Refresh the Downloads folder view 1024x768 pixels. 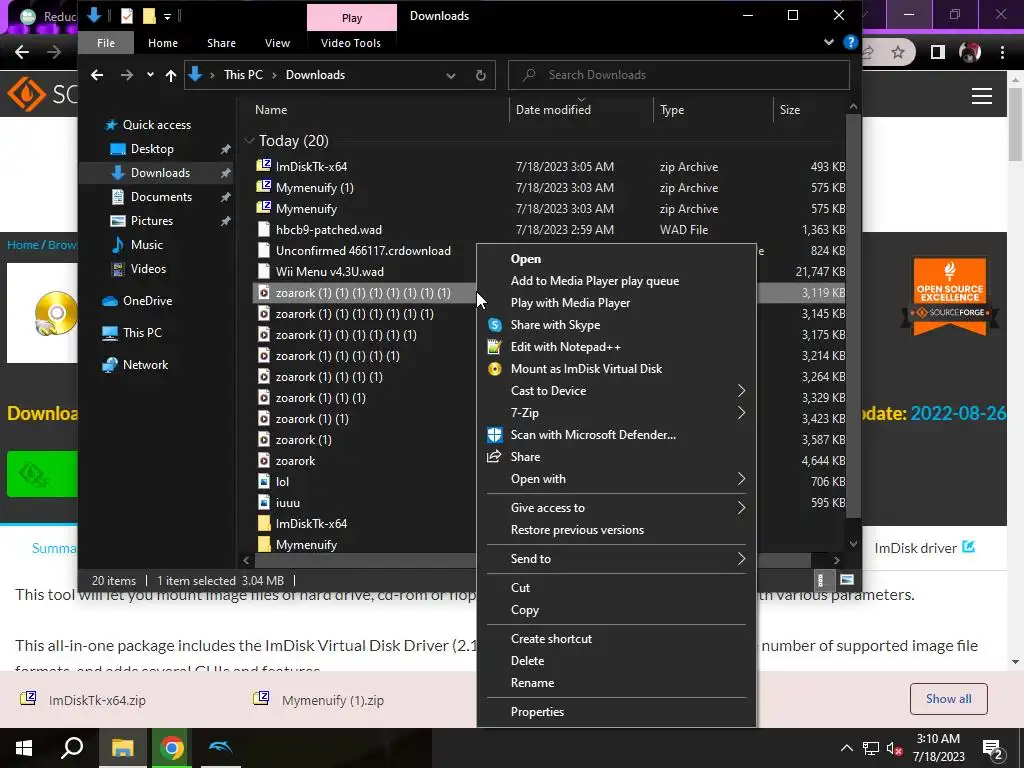[481, 75]
